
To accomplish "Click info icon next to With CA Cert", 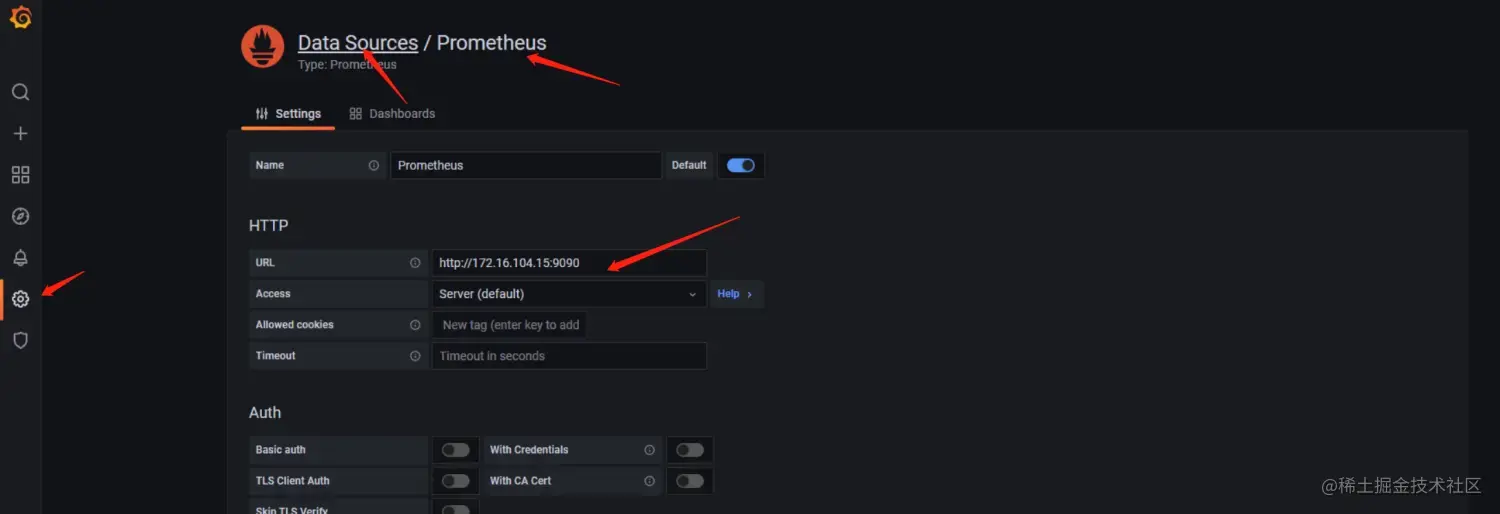I will click(650, 481).
